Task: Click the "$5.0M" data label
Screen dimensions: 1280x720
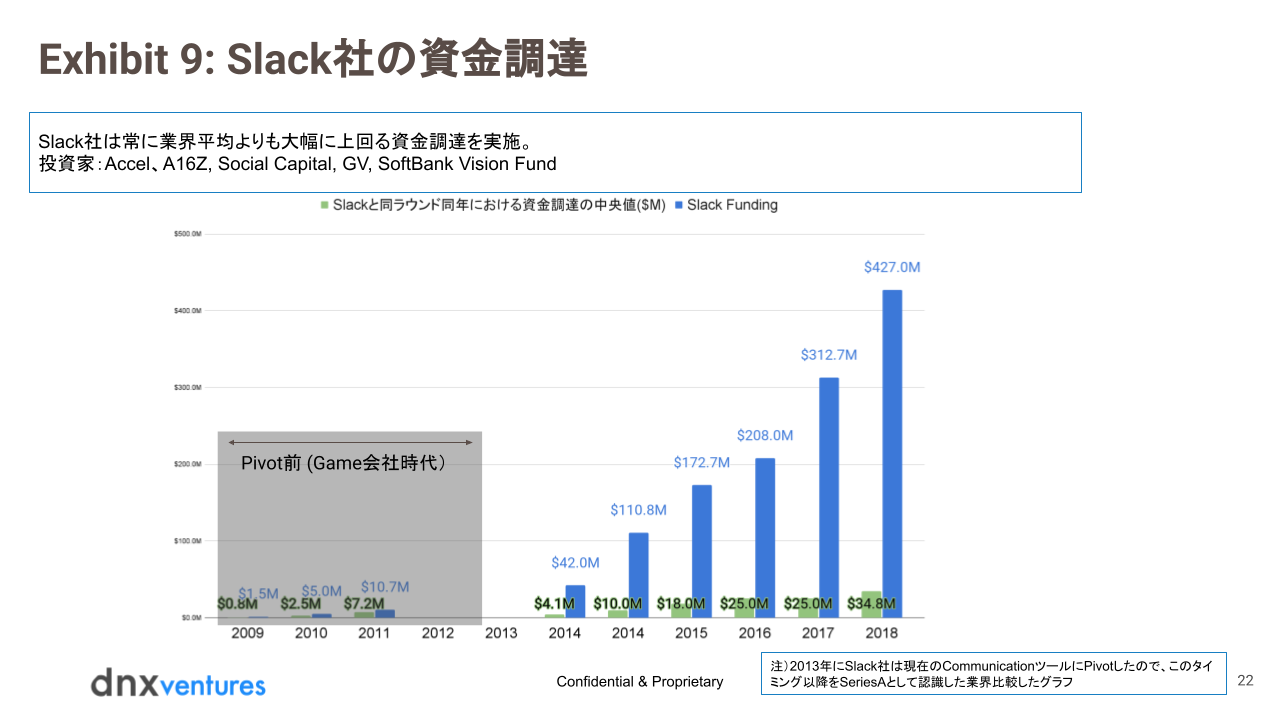Action: [x=322, y=592]
